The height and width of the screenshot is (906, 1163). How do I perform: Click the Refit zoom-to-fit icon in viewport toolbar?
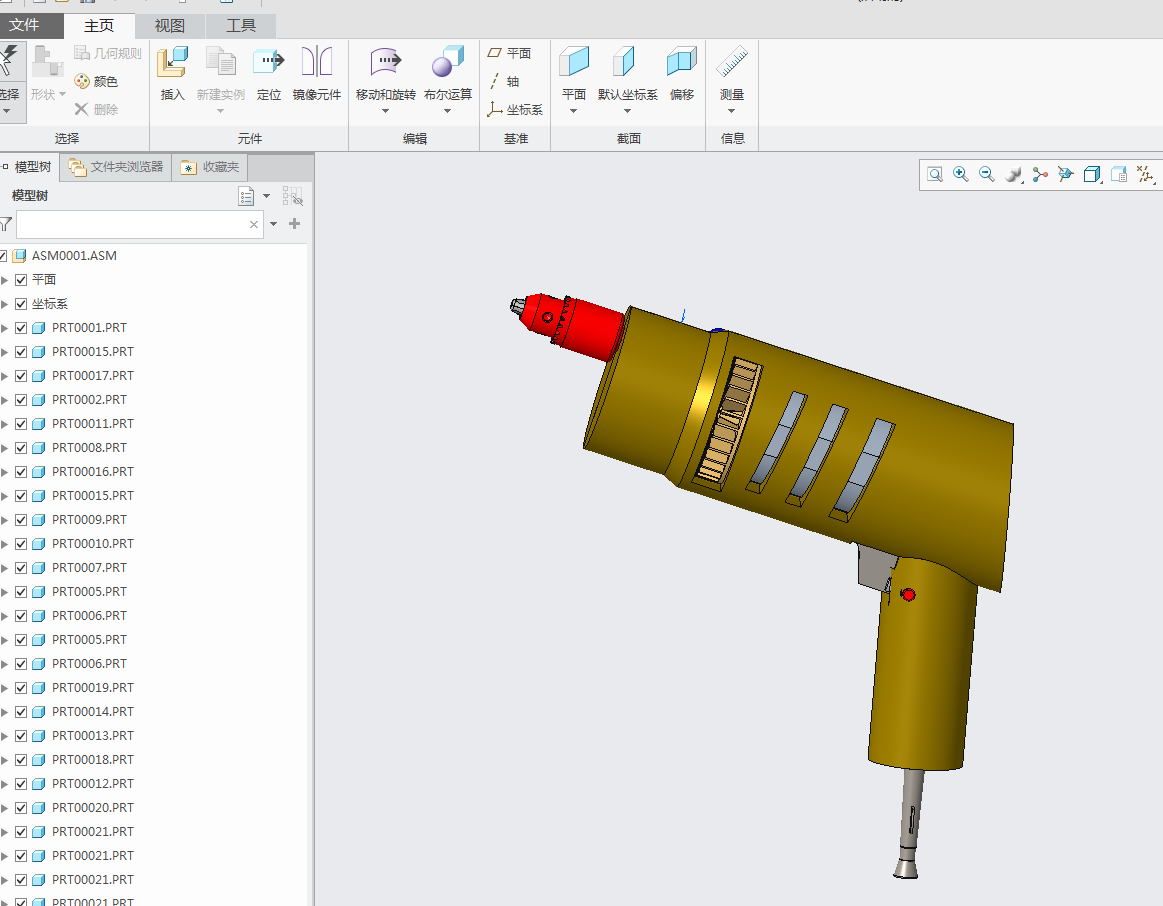(935, 175)
